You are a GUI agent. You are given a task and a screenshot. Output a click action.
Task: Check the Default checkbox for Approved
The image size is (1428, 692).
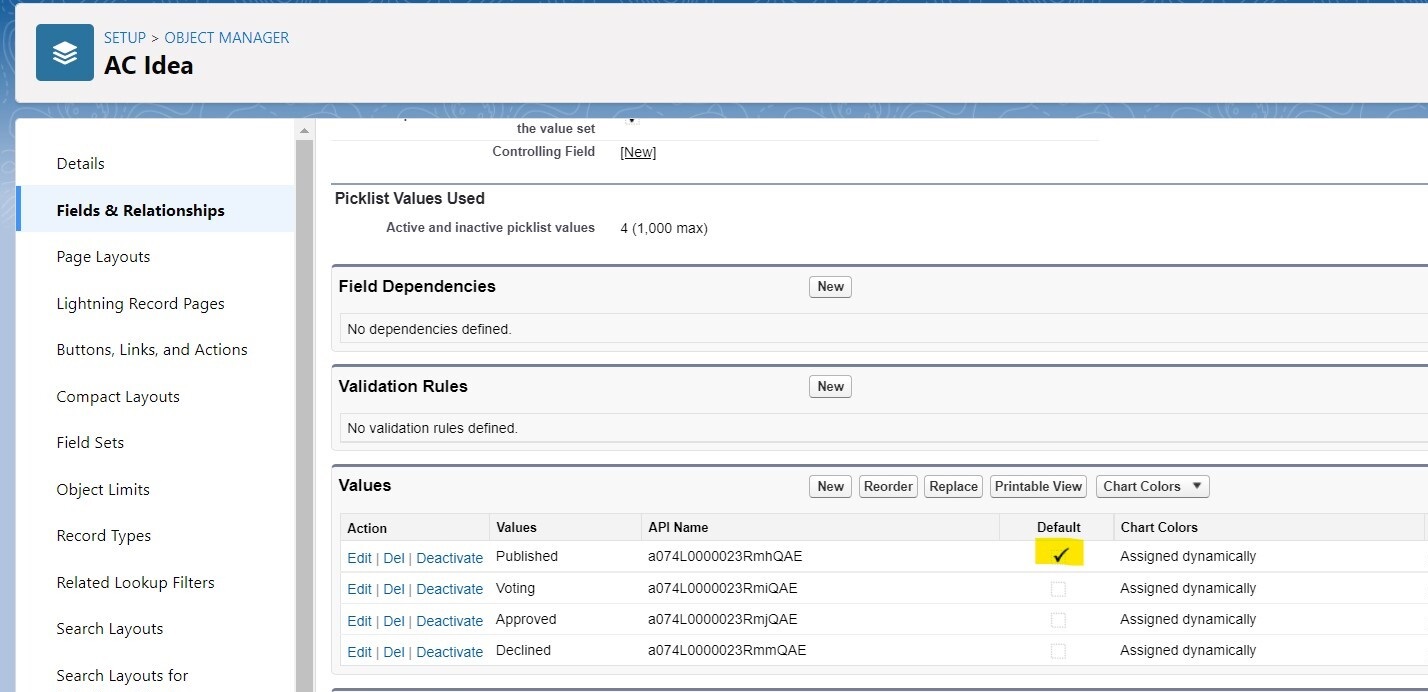[1058, 620]
